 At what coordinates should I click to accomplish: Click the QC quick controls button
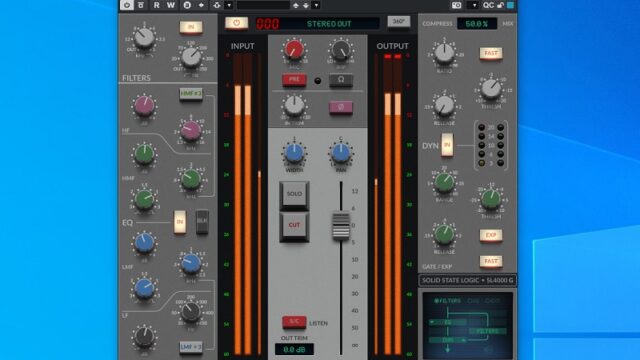[488, 5]
